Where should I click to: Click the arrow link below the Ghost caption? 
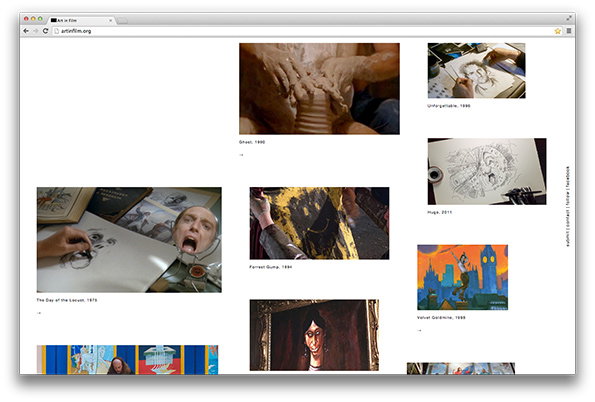(241, 155)
